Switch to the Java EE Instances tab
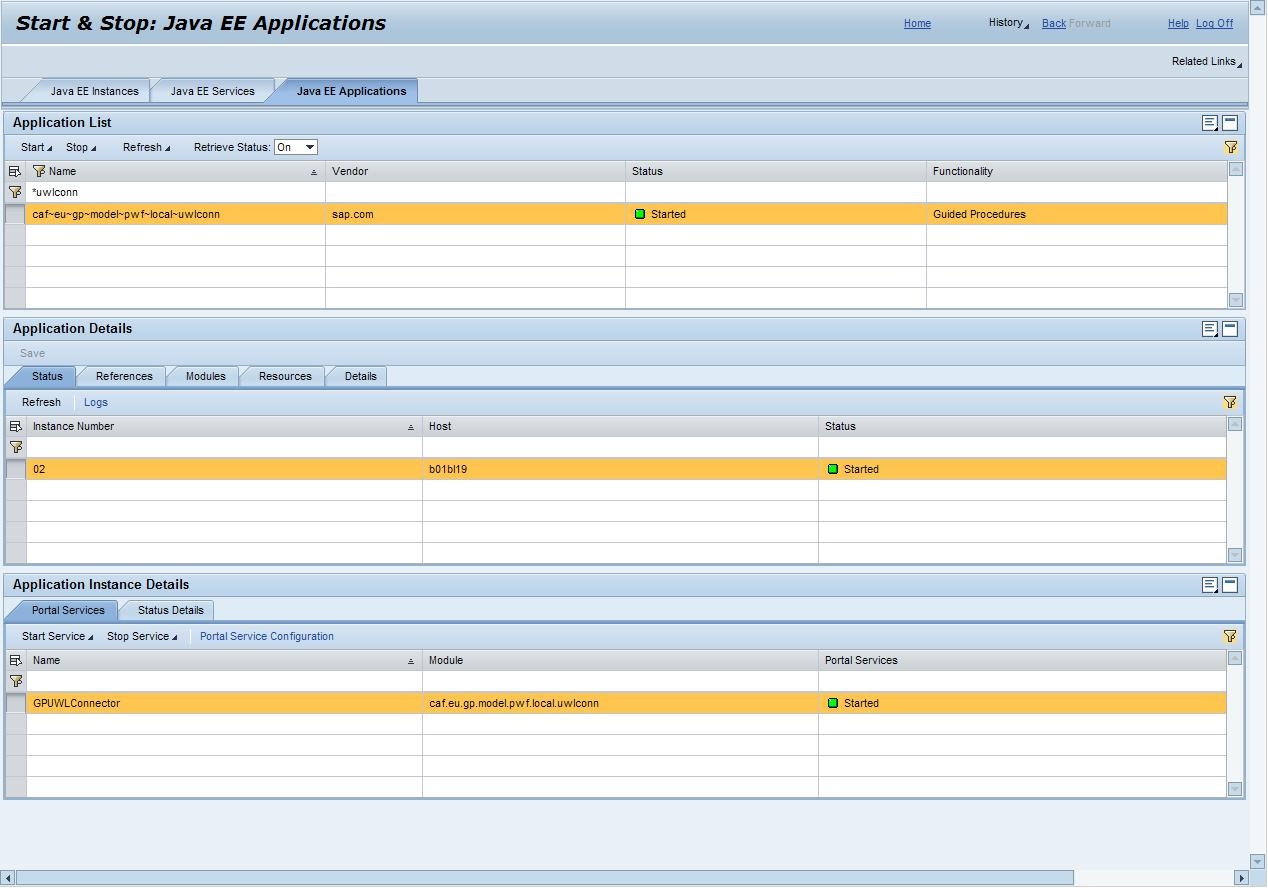This screenshot has width=1268, height=888. (x=94, y=91)
